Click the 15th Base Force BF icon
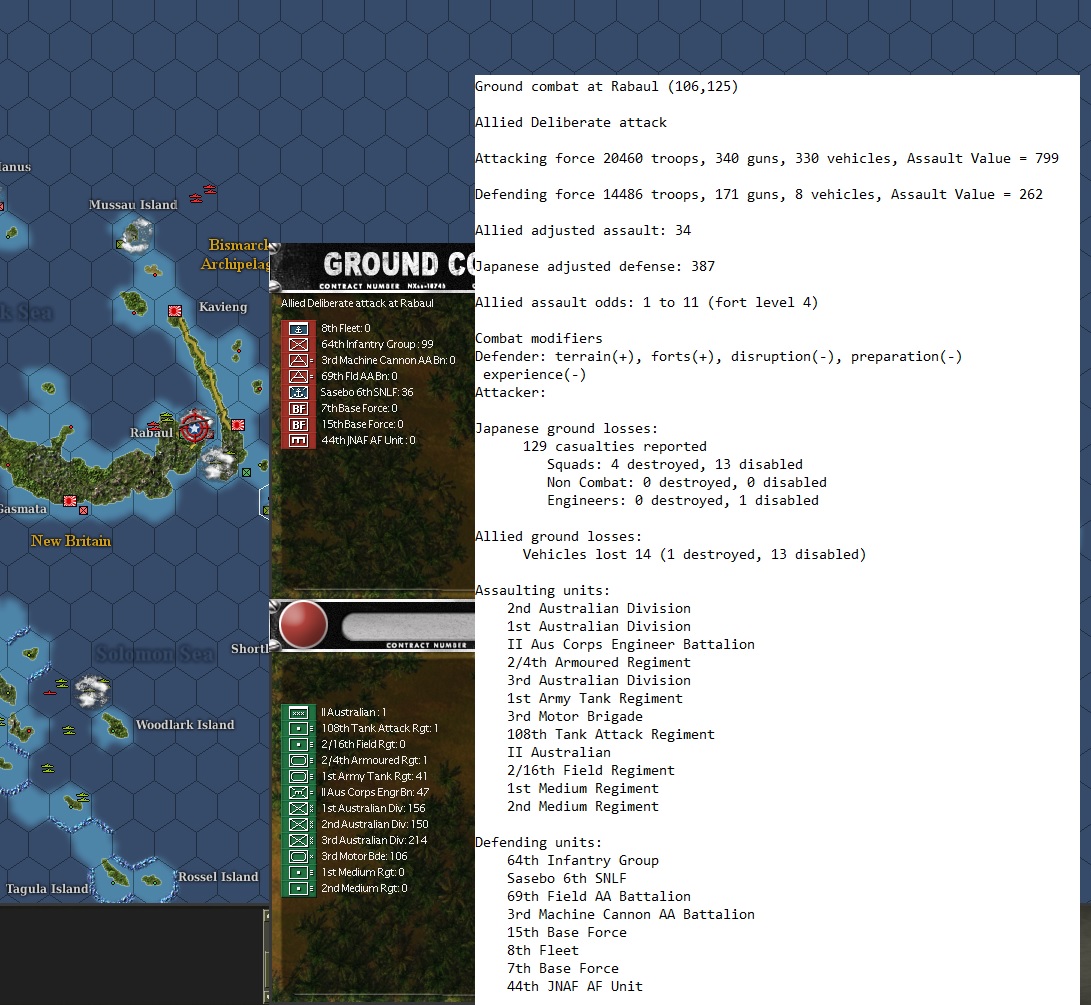Image resolution: width=1091 pixels, height=1005 pixels. click(x=298, y=425)
